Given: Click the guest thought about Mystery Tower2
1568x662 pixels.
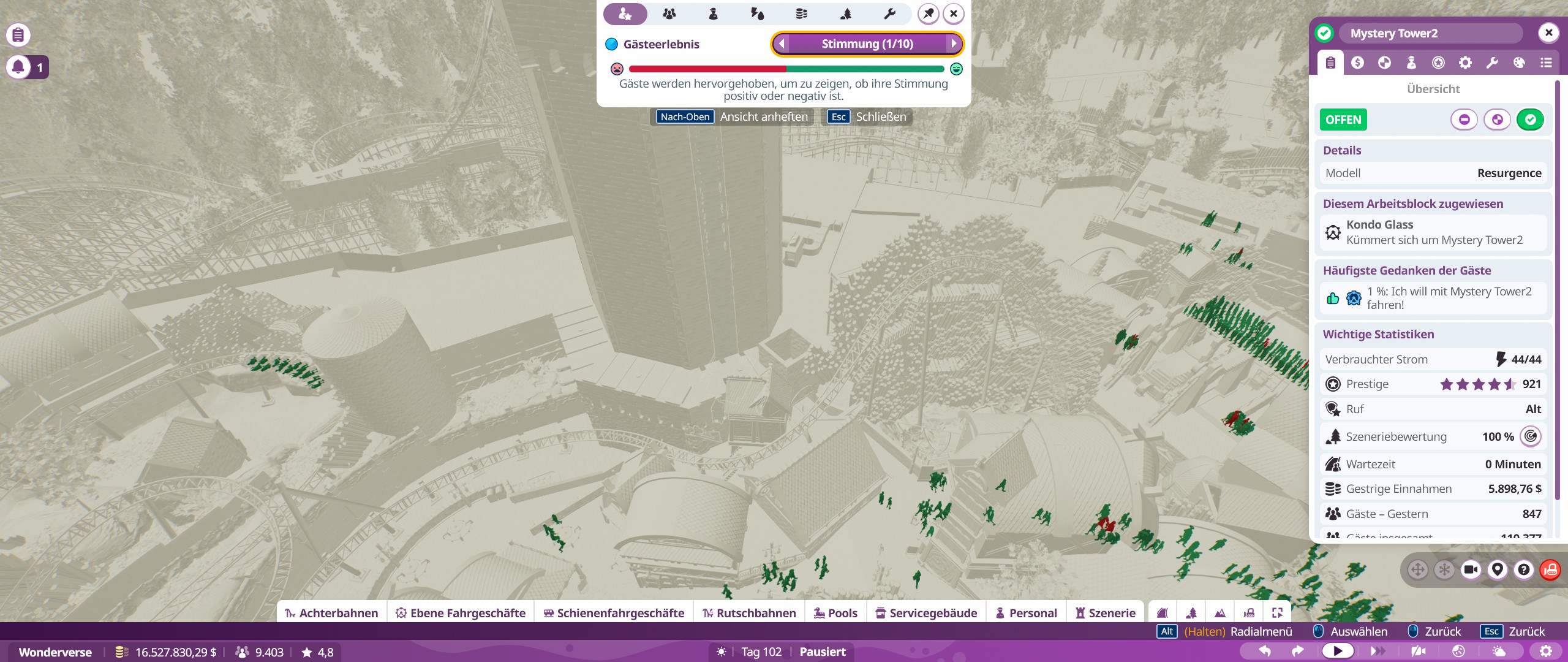Looking at the screenshot, I should point(1433,298).
